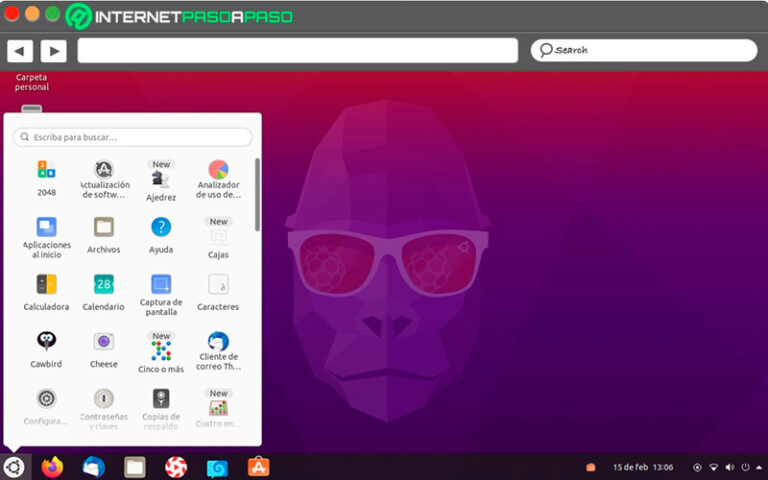Image resolution: width=768 pixels, height=480 pixels.
Task: Open Analizador de uso de disco
Action: pos(218,170)
